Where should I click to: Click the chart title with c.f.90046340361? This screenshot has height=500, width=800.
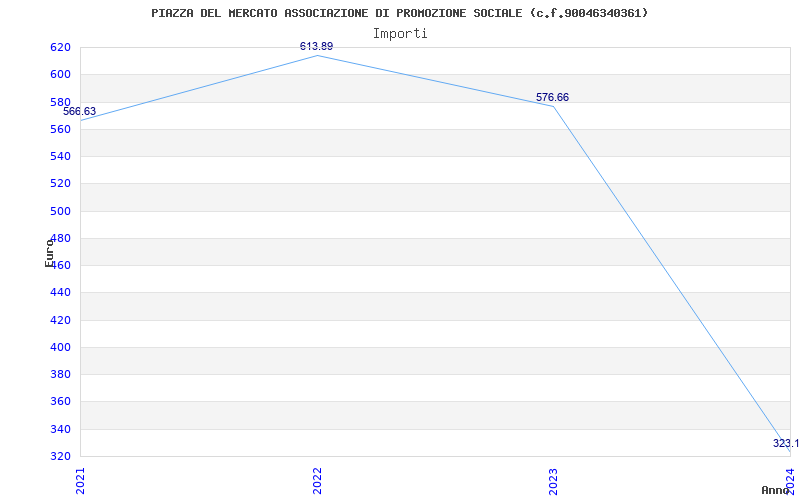tap(399, 13)
